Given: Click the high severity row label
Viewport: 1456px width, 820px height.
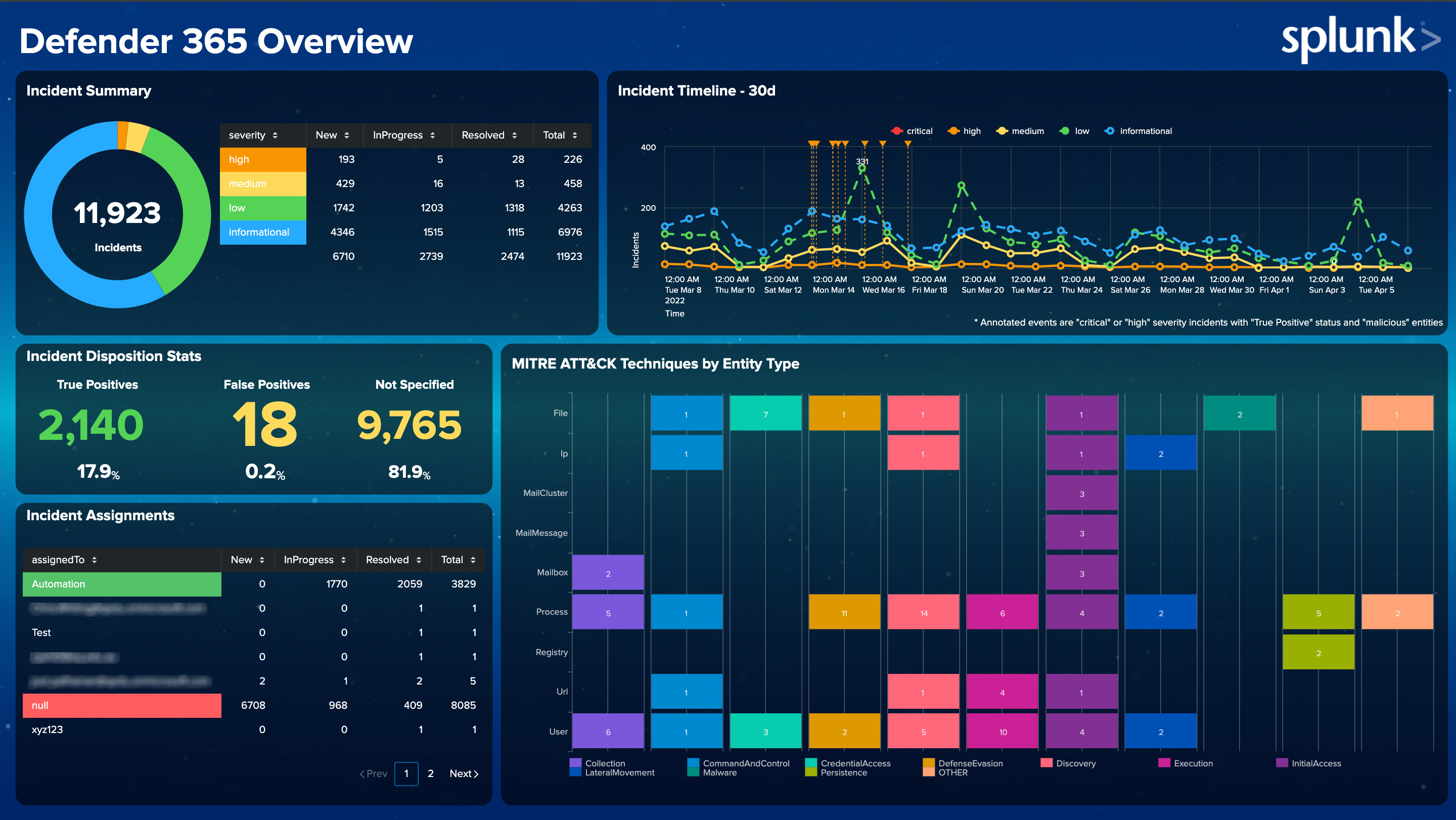Looking at the screenshot, I should tap(263, 159).
